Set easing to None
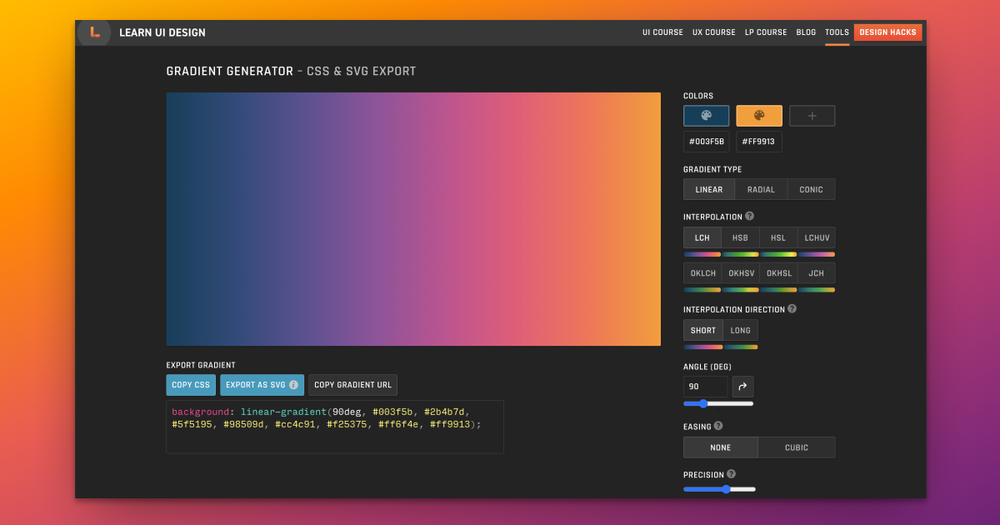 pyautogui.click(x=721, y=447)
